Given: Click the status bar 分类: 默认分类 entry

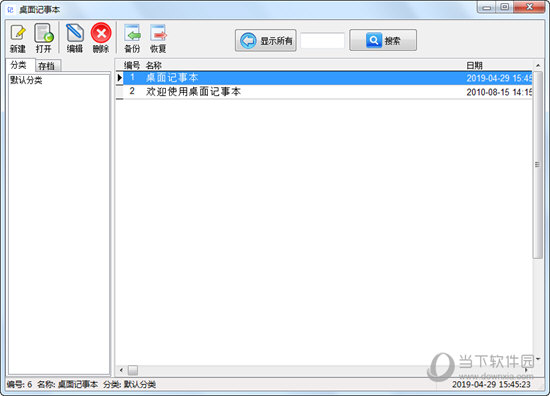Looking at the screenshot, I should coord(129,384).
